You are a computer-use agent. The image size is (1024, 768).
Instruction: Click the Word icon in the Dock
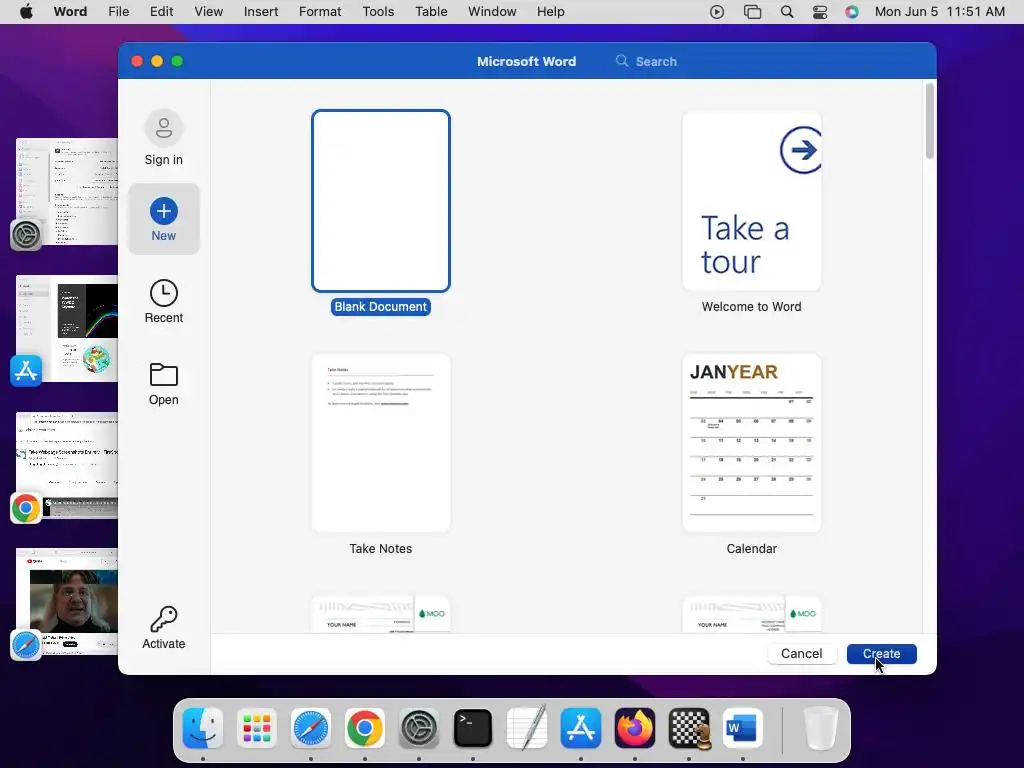pyautogui.click(x=743, y=728)
